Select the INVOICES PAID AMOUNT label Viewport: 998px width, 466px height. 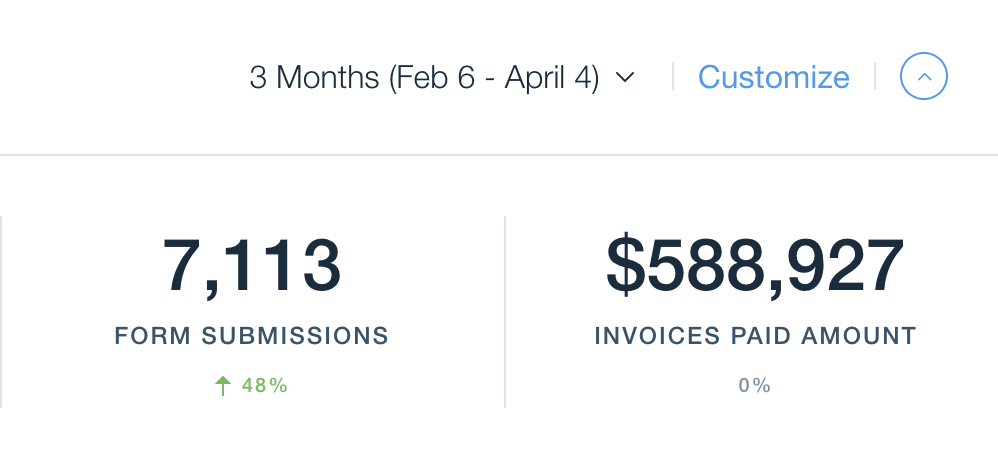point(755,336)
